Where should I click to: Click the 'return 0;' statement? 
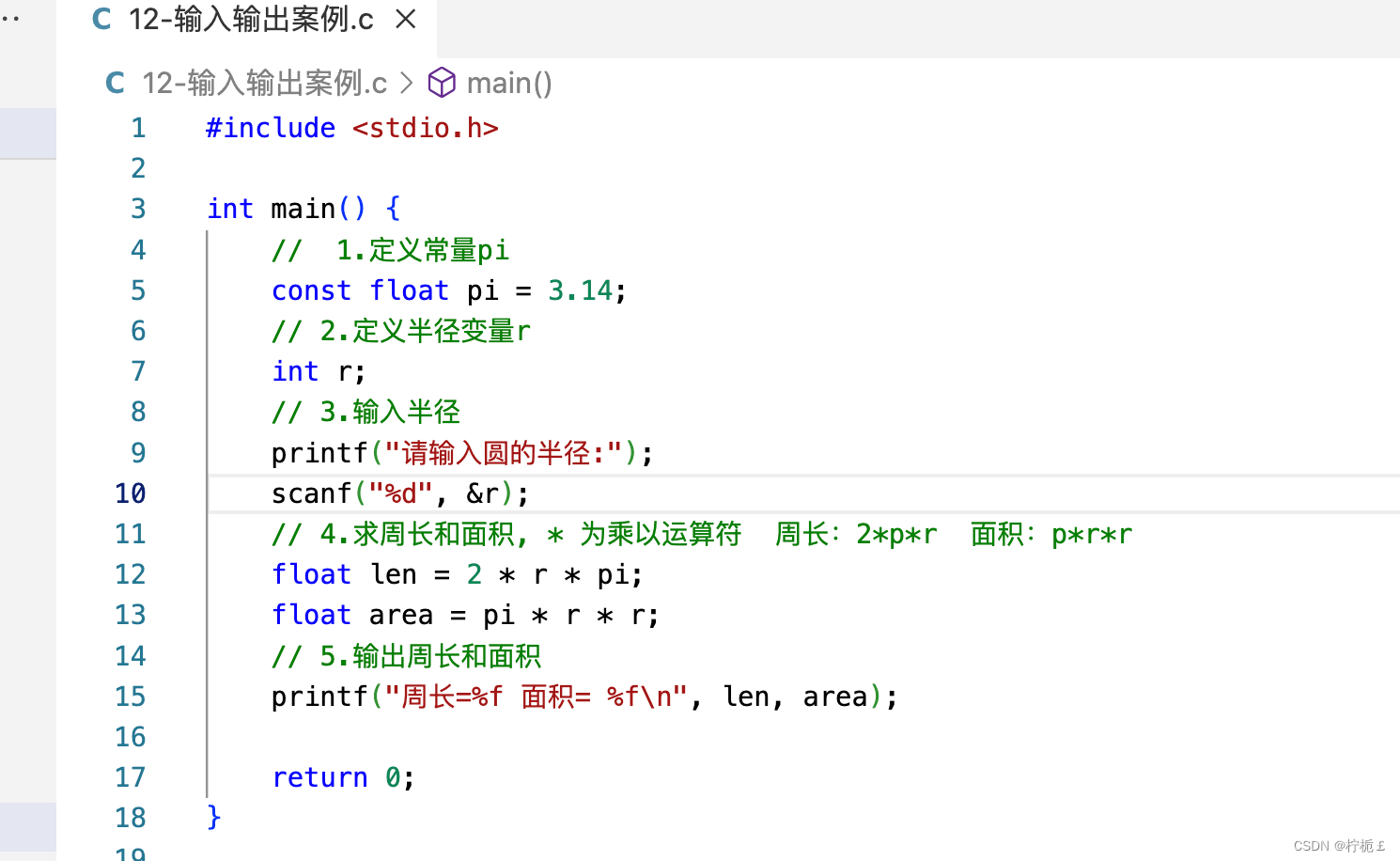(x=343, y=777)
